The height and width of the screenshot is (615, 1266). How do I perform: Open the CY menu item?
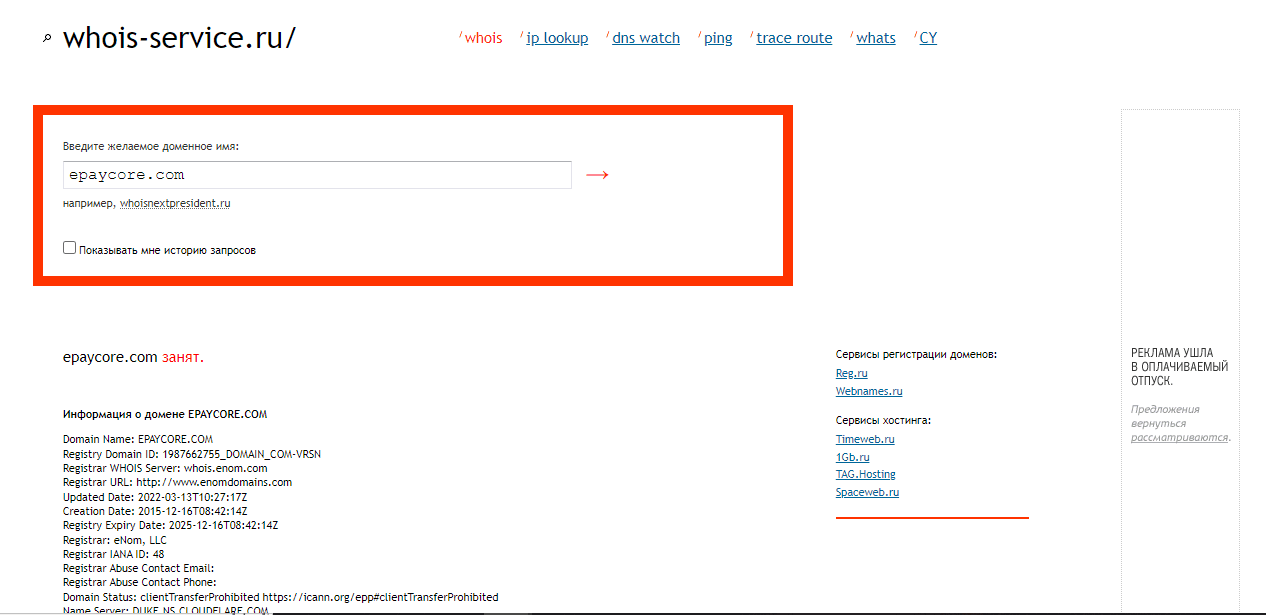pos(928,38)
